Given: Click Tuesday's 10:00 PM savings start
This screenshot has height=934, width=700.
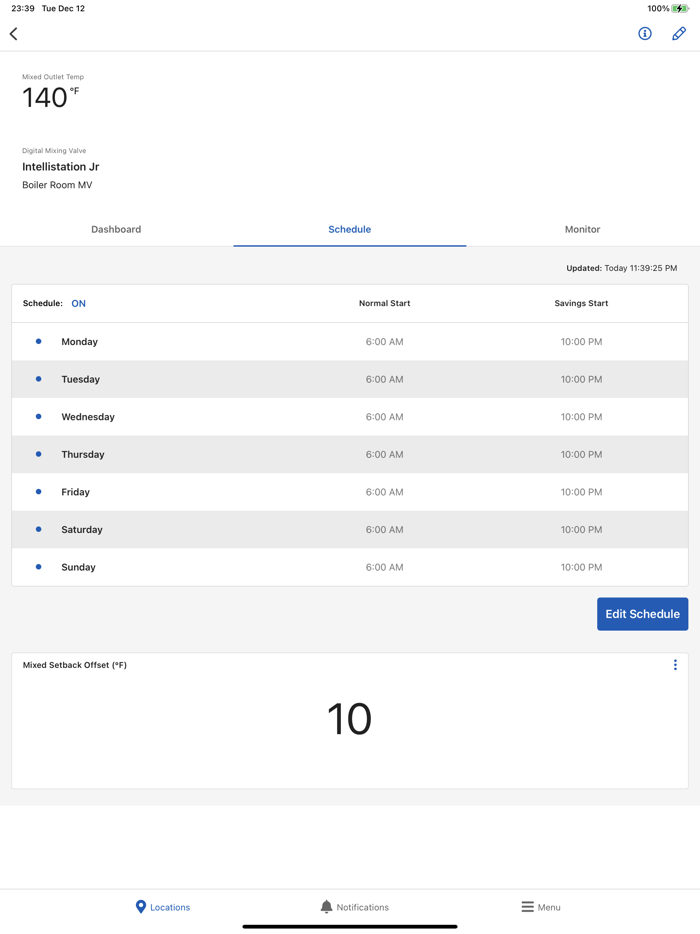Looking at the screenshot, I should click(581, 379).
